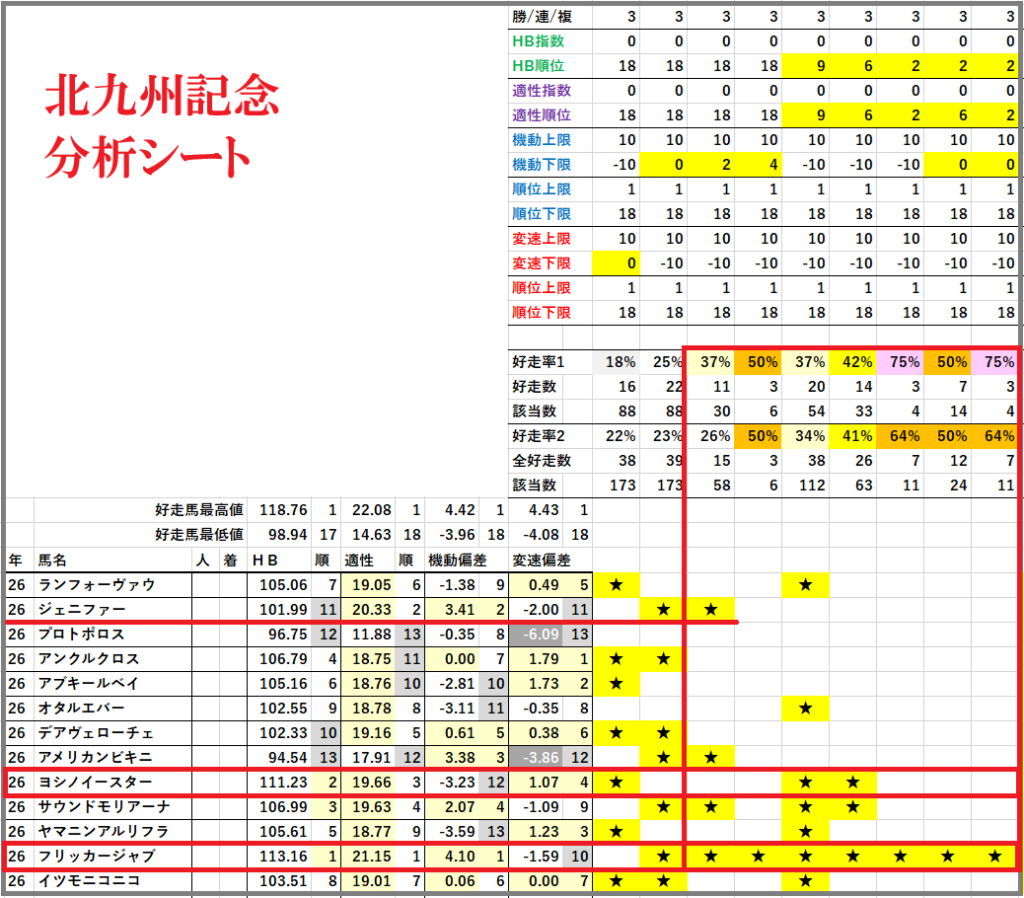Select horse name ジェニファー

(82, 609)
